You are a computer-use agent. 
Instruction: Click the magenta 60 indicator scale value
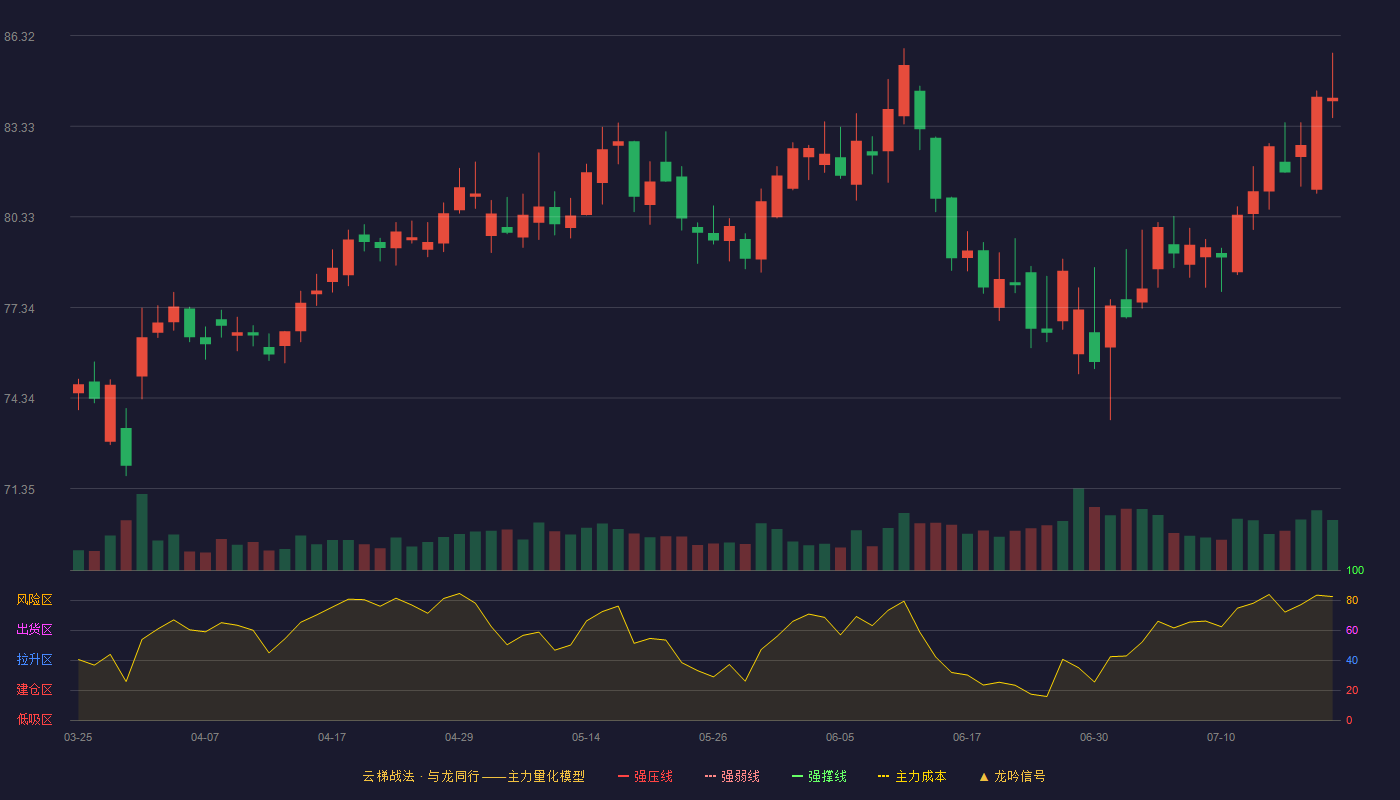pos(1352,630)
